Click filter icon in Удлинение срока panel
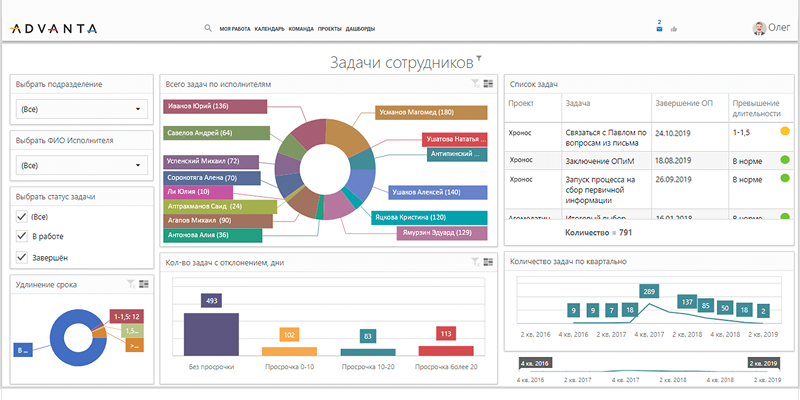The width and height of the screenshot is (800, 400). 131,284
